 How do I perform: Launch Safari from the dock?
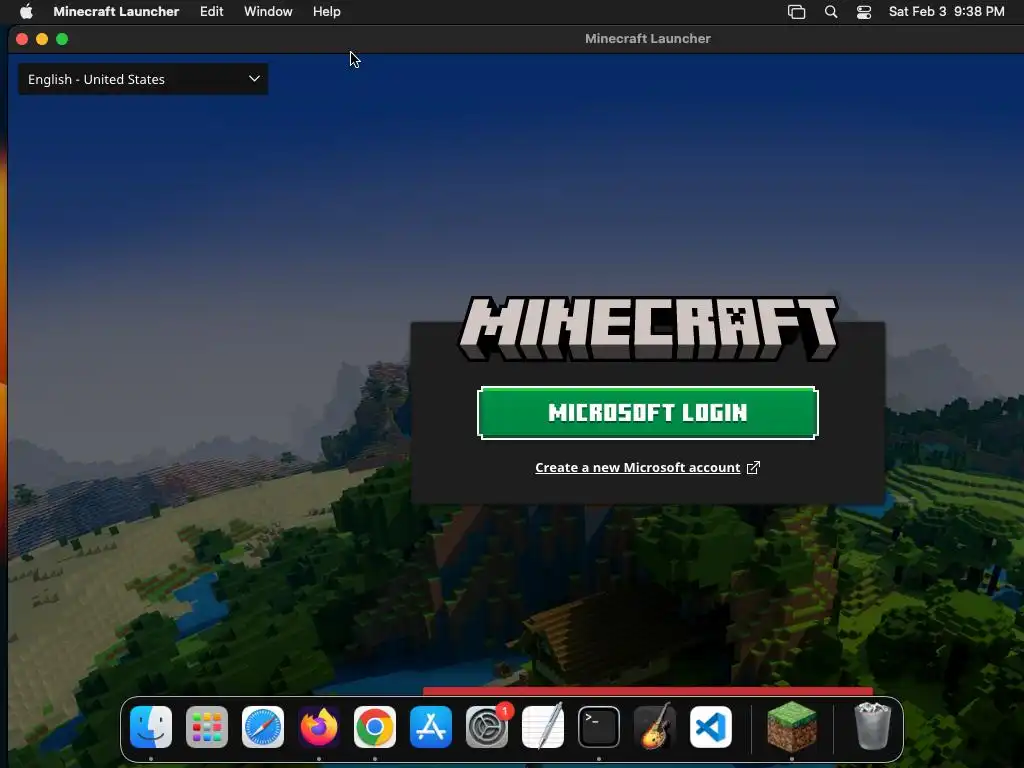[263, 727]
